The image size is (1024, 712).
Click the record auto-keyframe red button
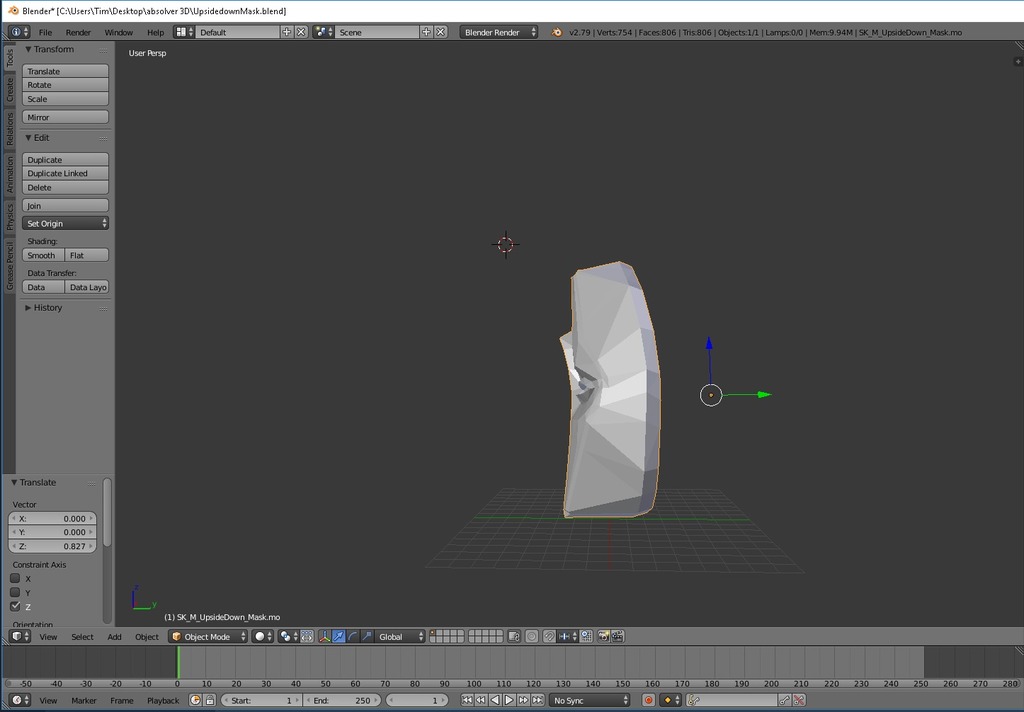(648, 700)
